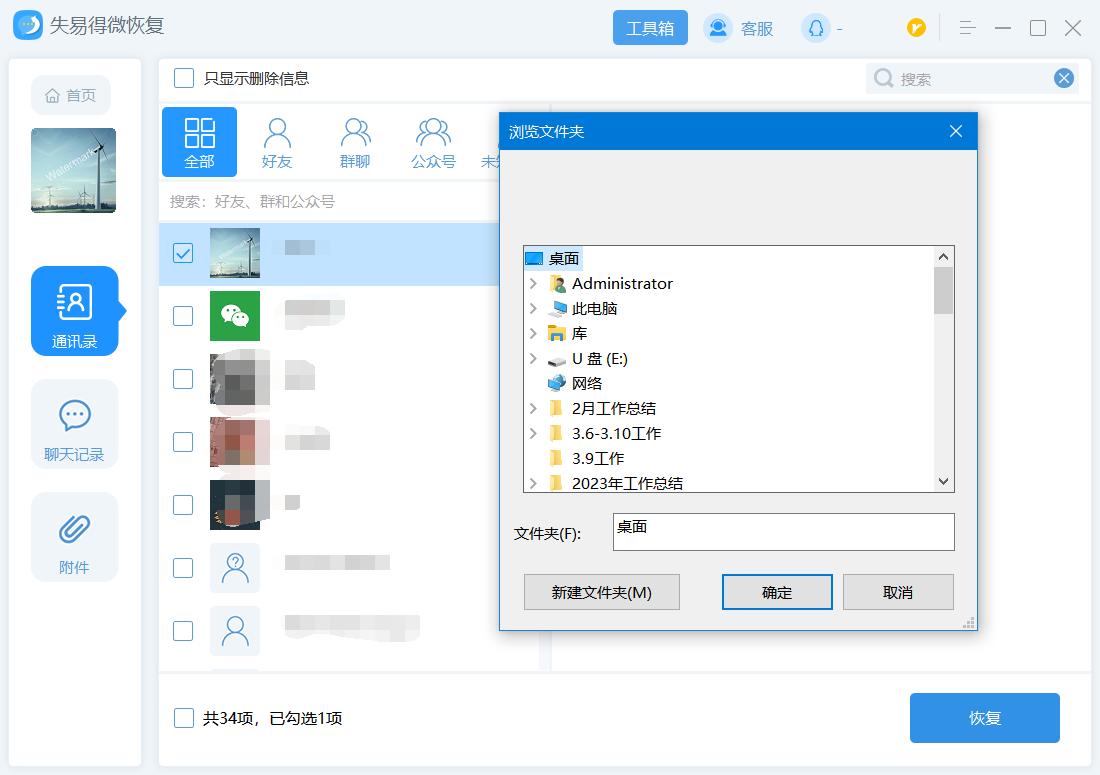Confirm folder selection with 确定 button

(777, 591)
